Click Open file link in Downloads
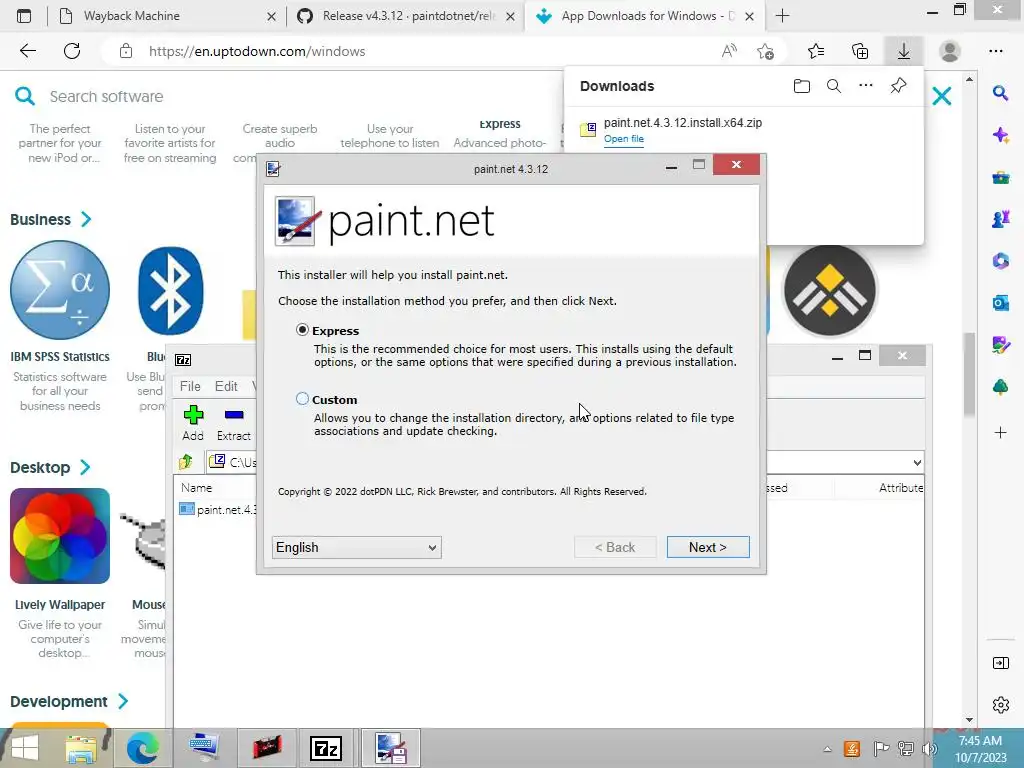Viewport: 1024px width, 768px height. coord(624,139)
